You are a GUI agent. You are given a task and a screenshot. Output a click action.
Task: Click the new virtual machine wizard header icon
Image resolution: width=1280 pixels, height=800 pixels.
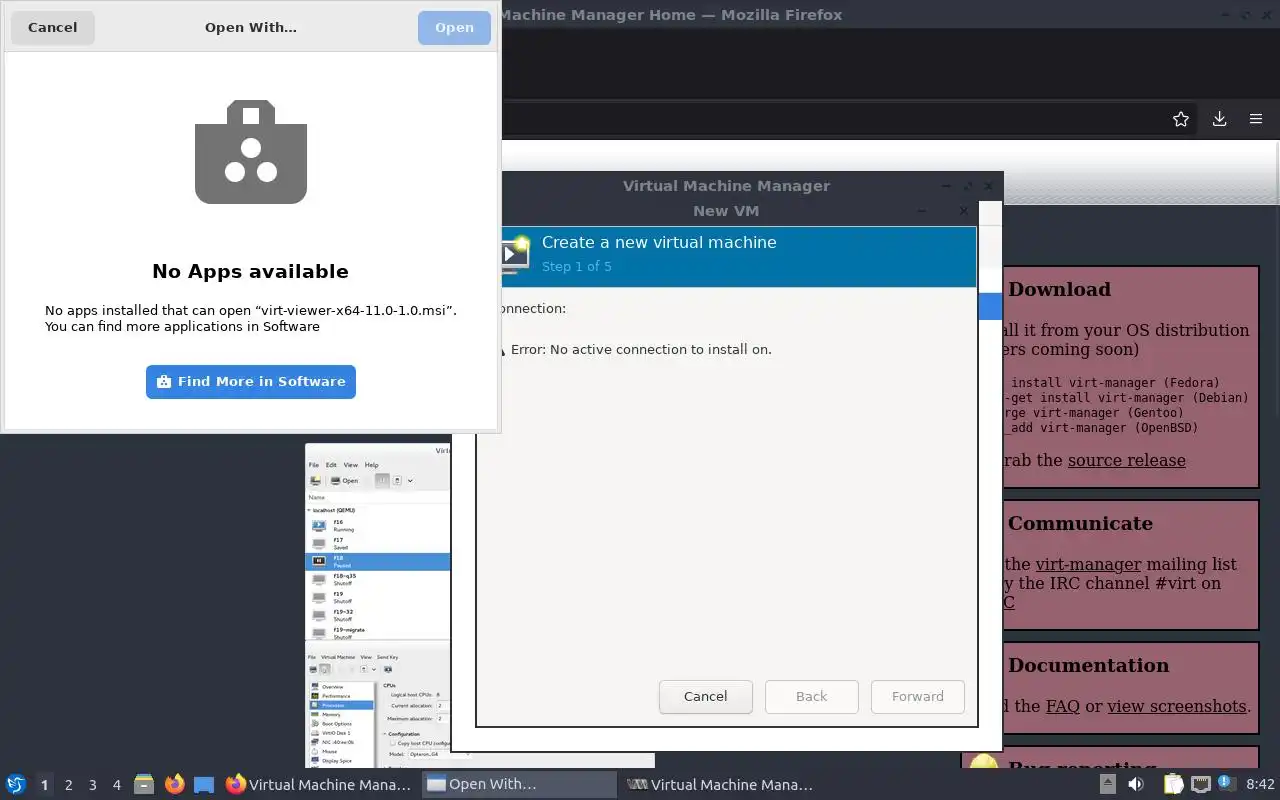pos(514,254)
